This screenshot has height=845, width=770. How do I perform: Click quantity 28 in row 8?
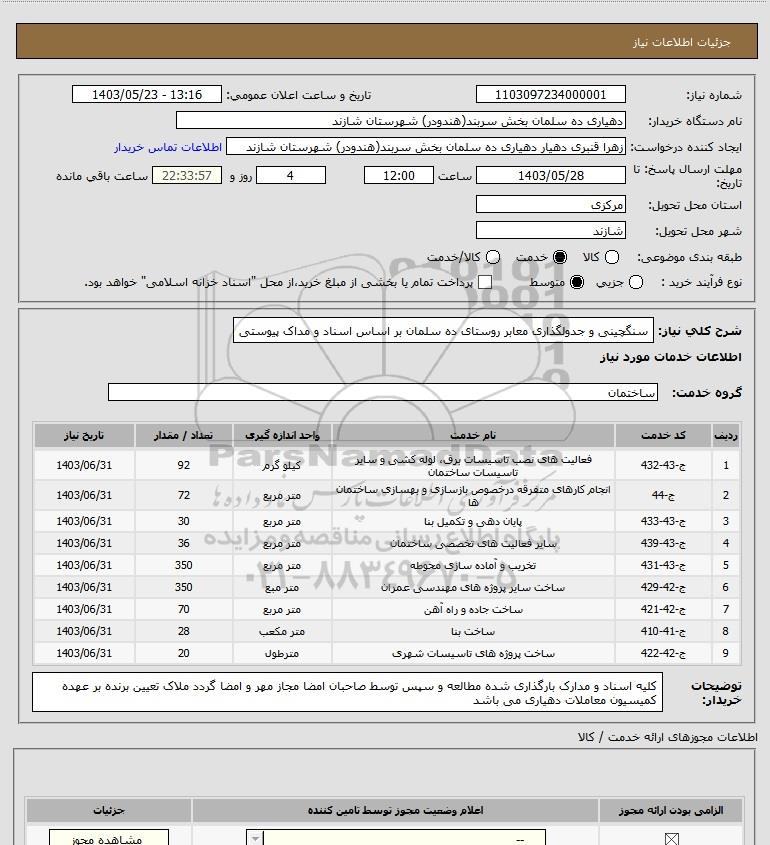tap(184, 631)
